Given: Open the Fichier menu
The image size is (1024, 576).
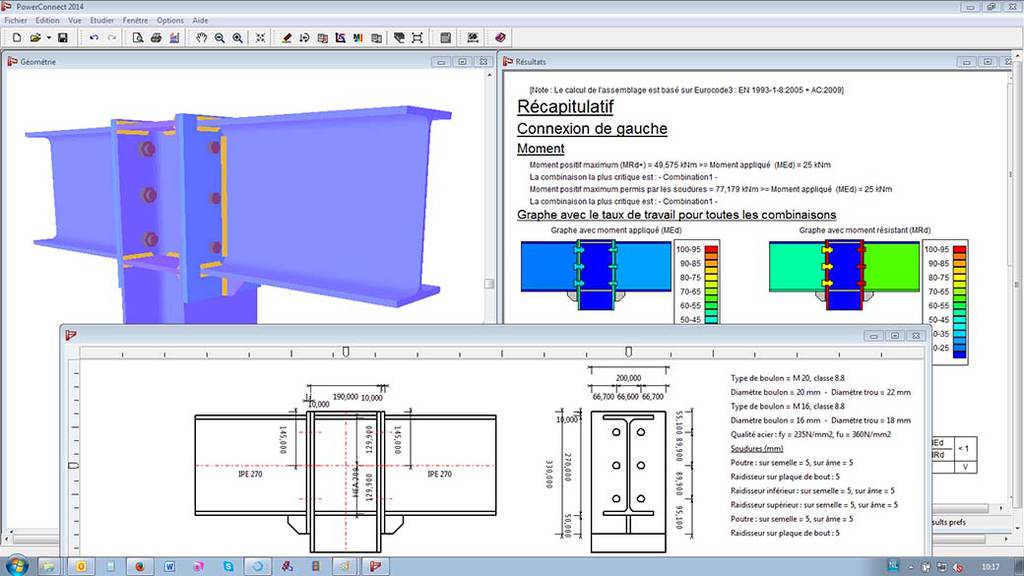Looking at the screenshot, I should click(16, 20).
